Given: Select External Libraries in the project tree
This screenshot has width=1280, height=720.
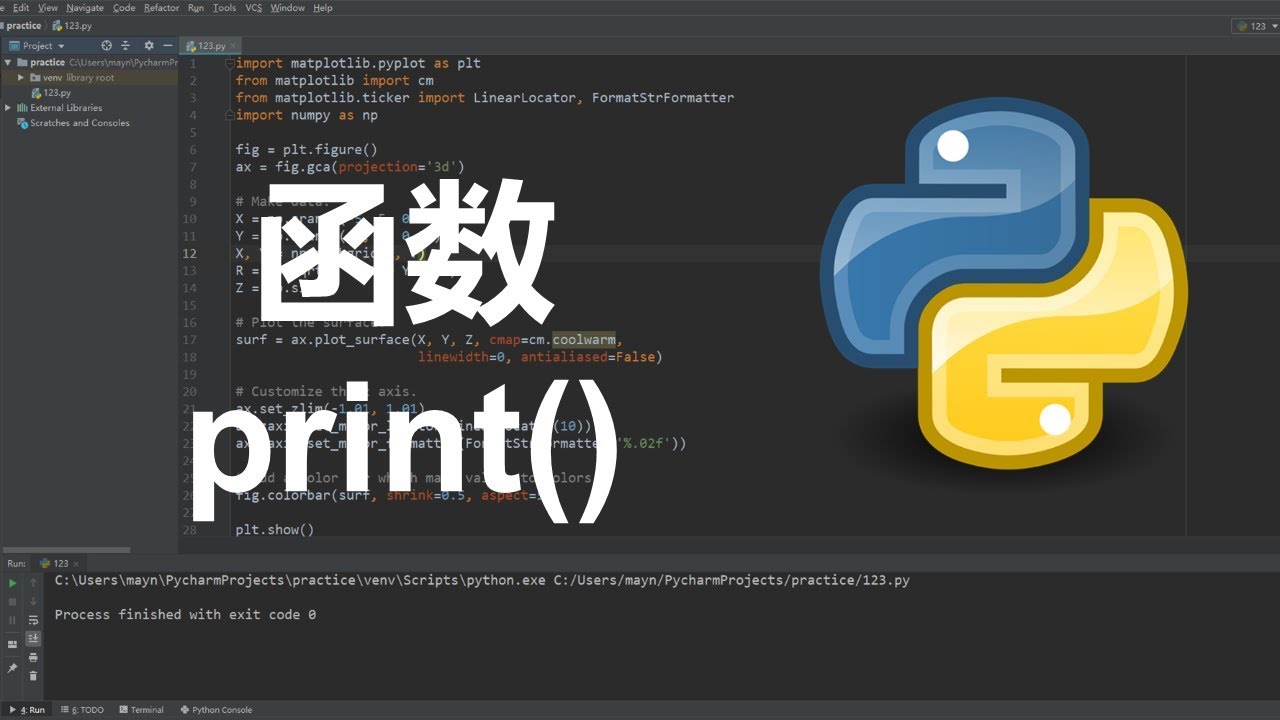Looking at the screenshot, I should pyautogui.click(x=60, y=108).
